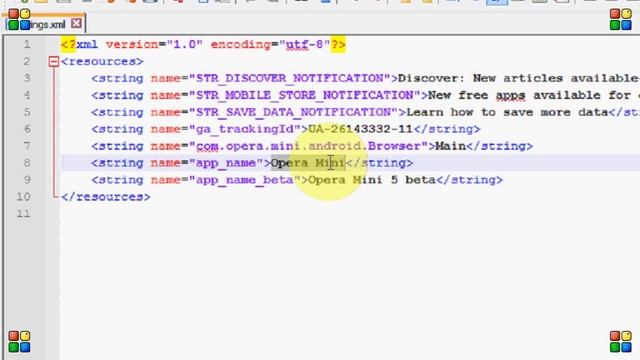Close the ings.xml tab with its red X

(x=76, y=24)
